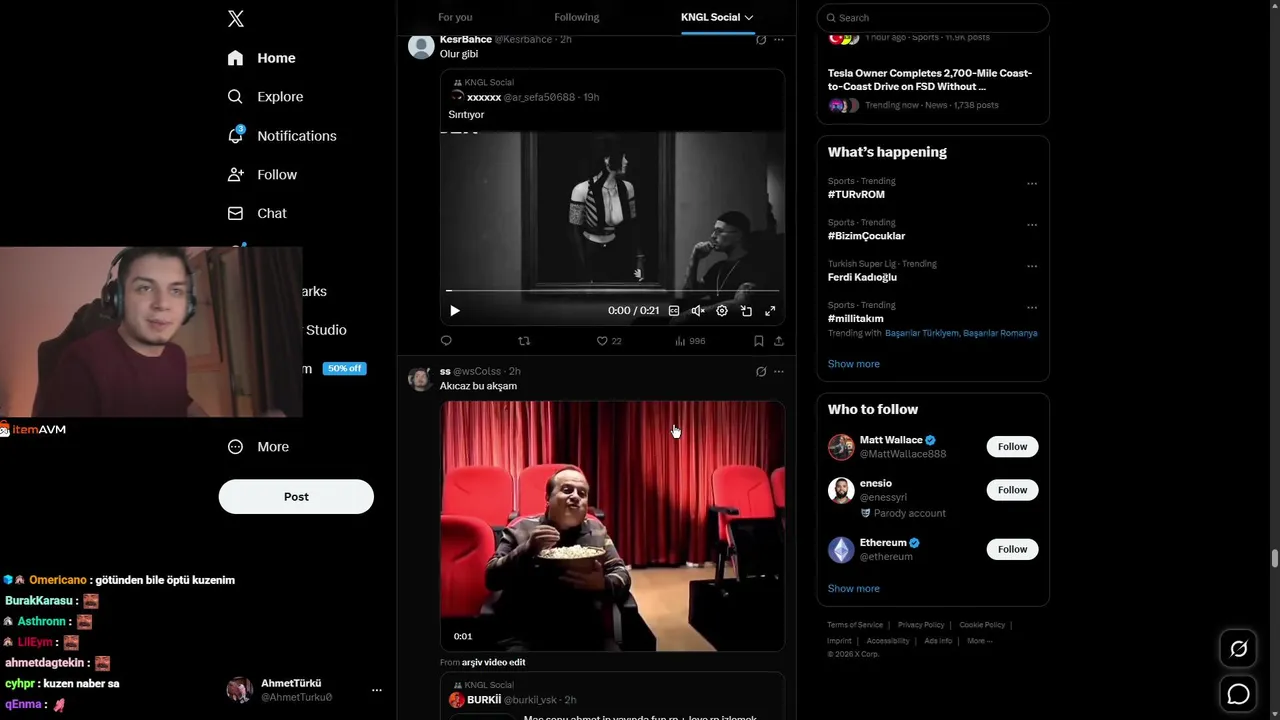The width and height of the screenshot is (1280, 720).
Task: Open the Privacy Policy link
Action: [x=921, y=625]
